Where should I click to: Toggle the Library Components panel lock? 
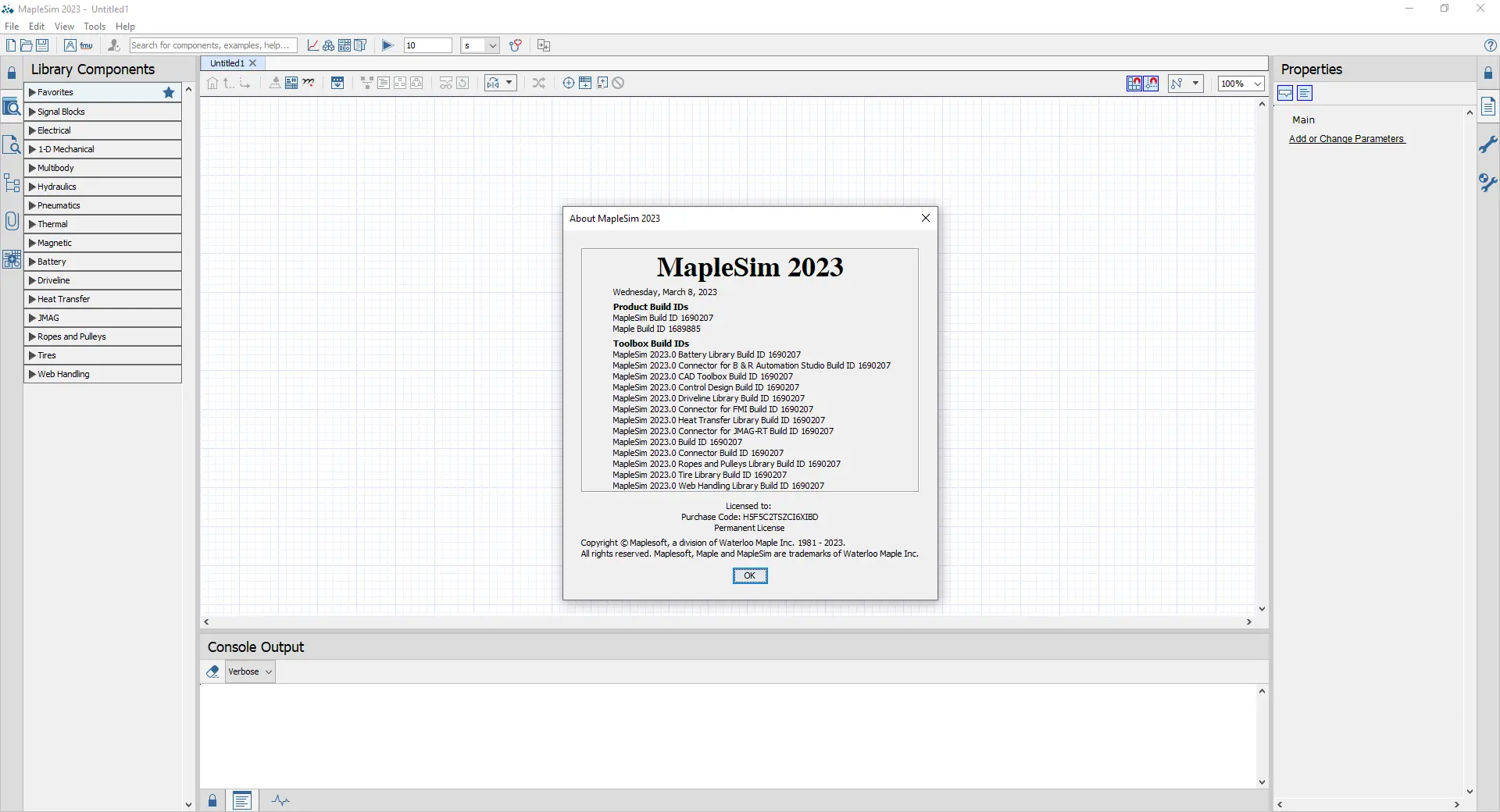tap(12, 73)
